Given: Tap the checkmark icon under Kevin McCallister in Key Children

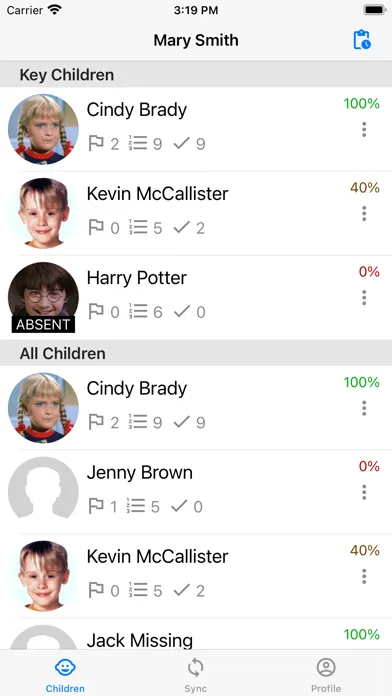Looking at the screenshot, I should [182, 228].
